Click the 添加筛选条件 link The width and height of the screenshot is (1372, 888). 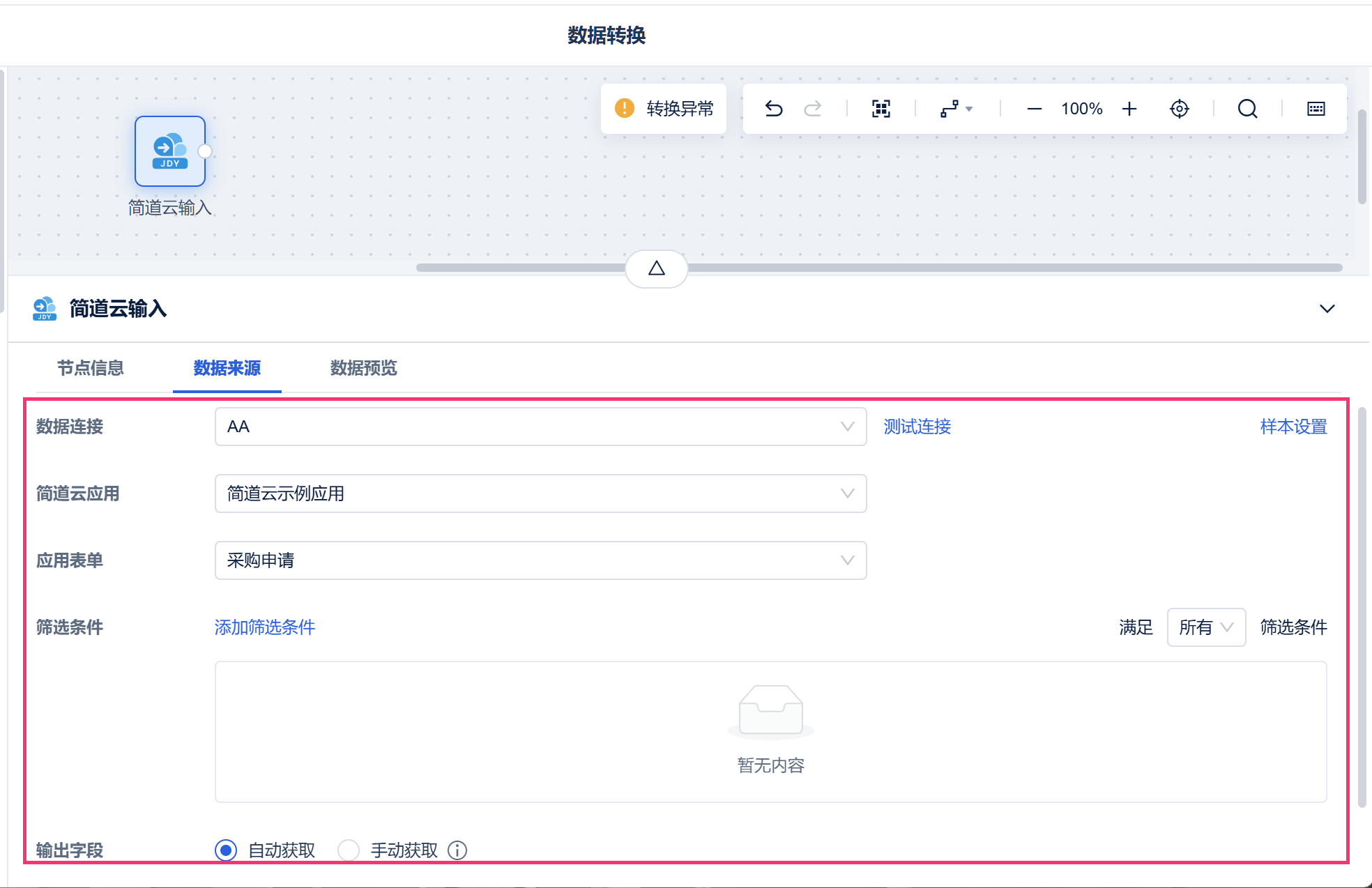tap(265, 627)
